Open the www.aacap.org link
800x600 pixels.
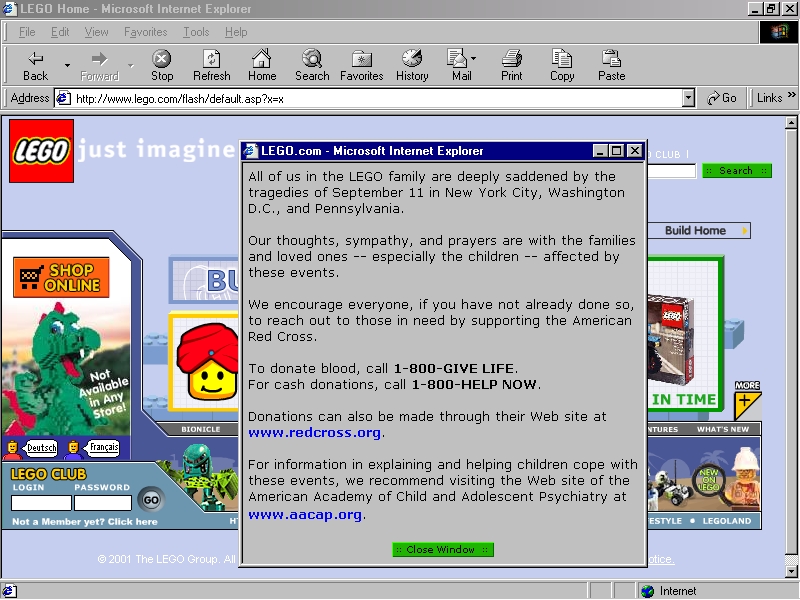click(x=305, y=515)
